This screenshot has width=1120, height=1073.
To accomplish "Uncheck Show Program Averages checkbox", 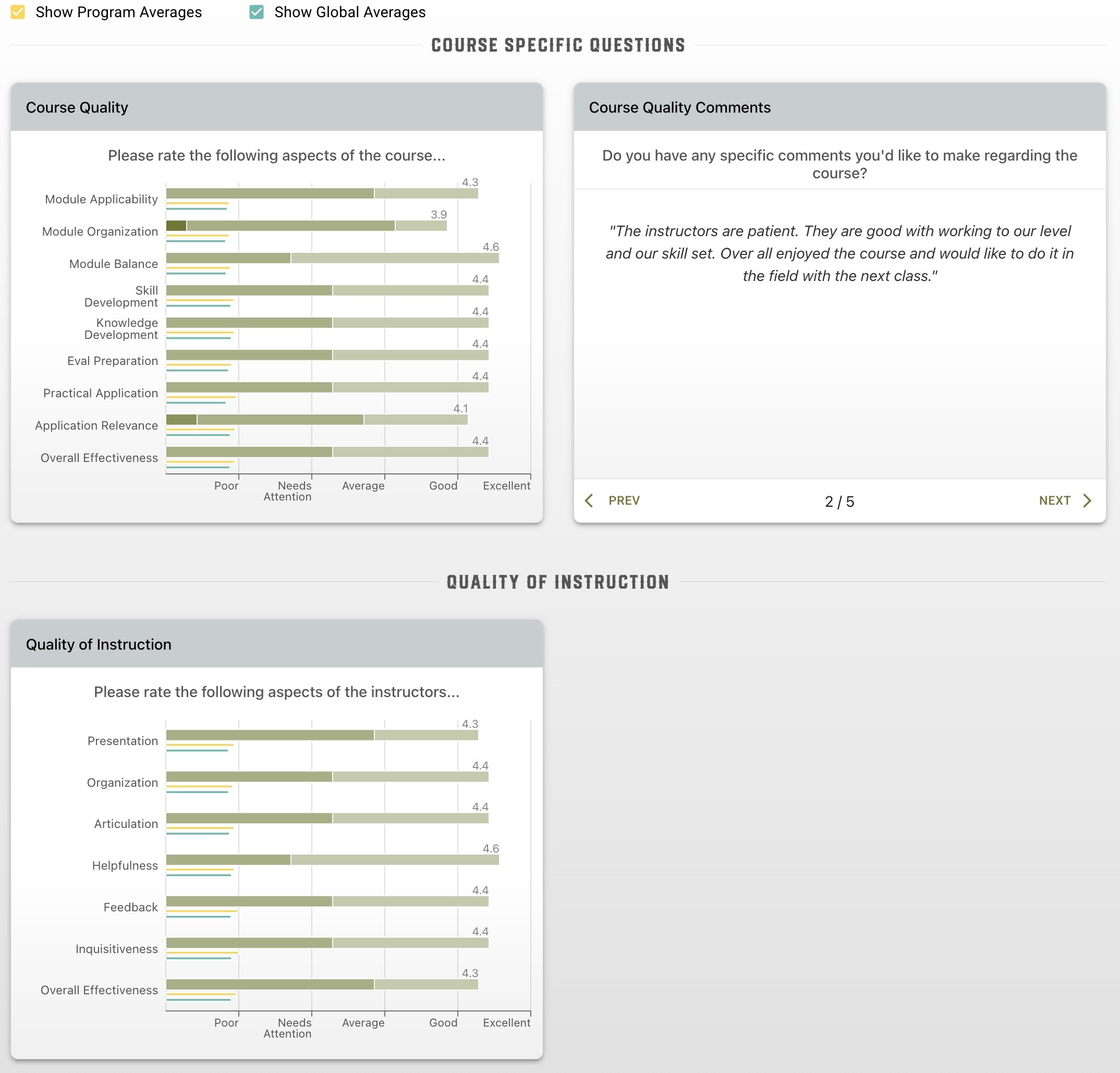I will [18, 12].
